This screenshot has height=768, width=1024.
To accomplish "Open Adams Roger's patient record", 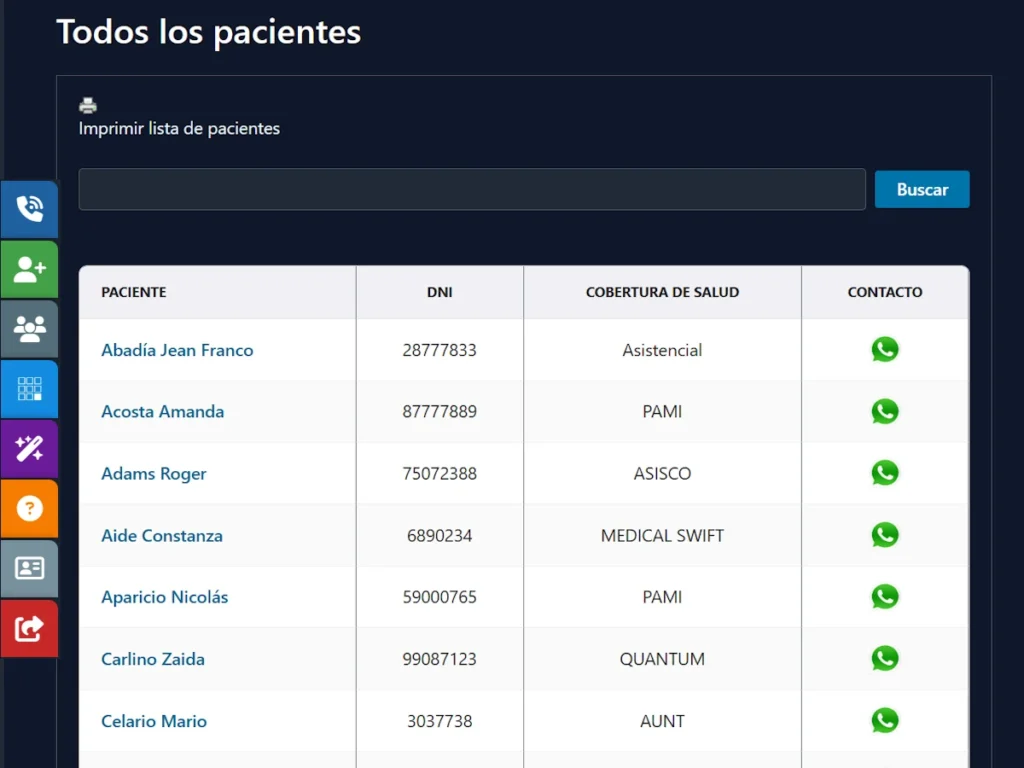I will pos(153,473).
